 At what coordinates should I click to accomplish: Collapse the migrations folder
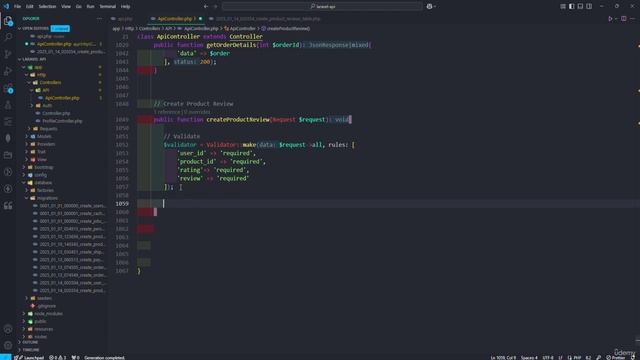click(27, 198)
